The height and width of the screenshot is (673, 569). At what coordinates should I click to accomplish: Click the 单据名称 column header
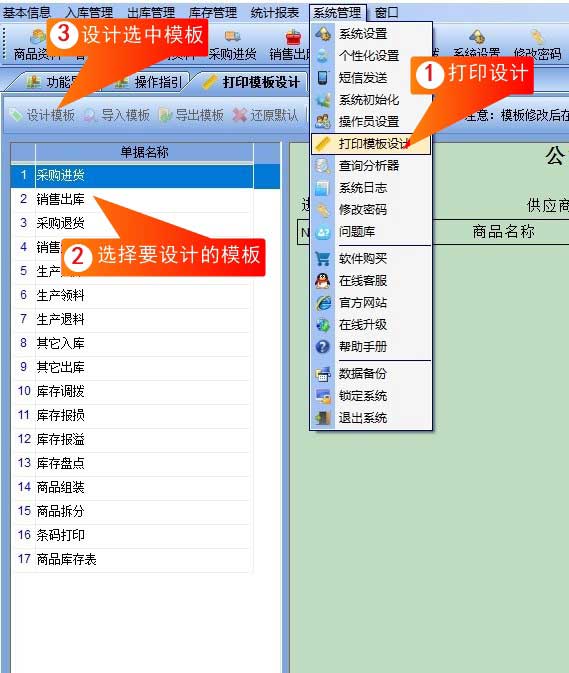tap(144, 152)
